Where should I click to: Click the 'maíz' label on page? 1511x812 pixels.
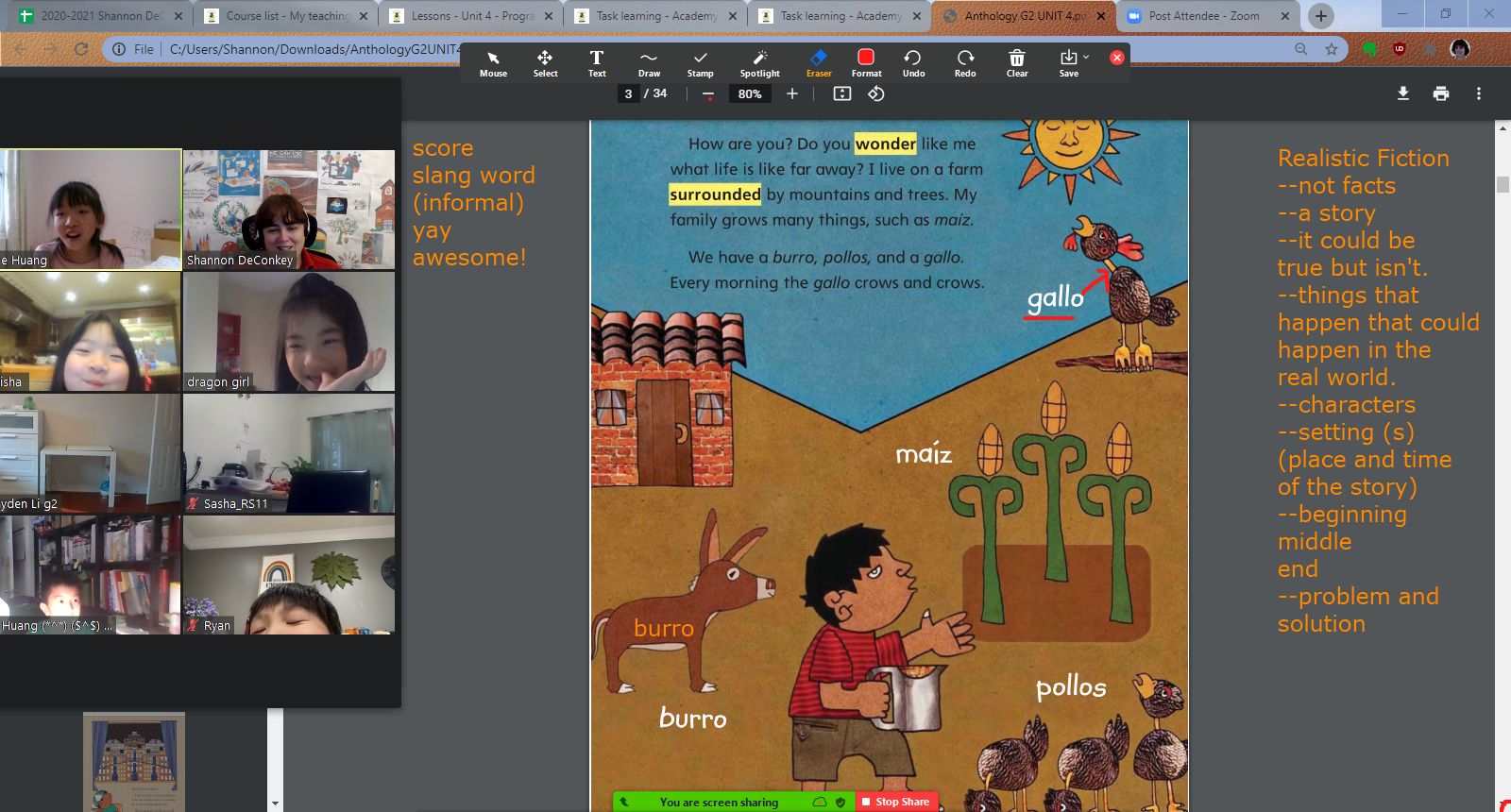pos(924,454)
